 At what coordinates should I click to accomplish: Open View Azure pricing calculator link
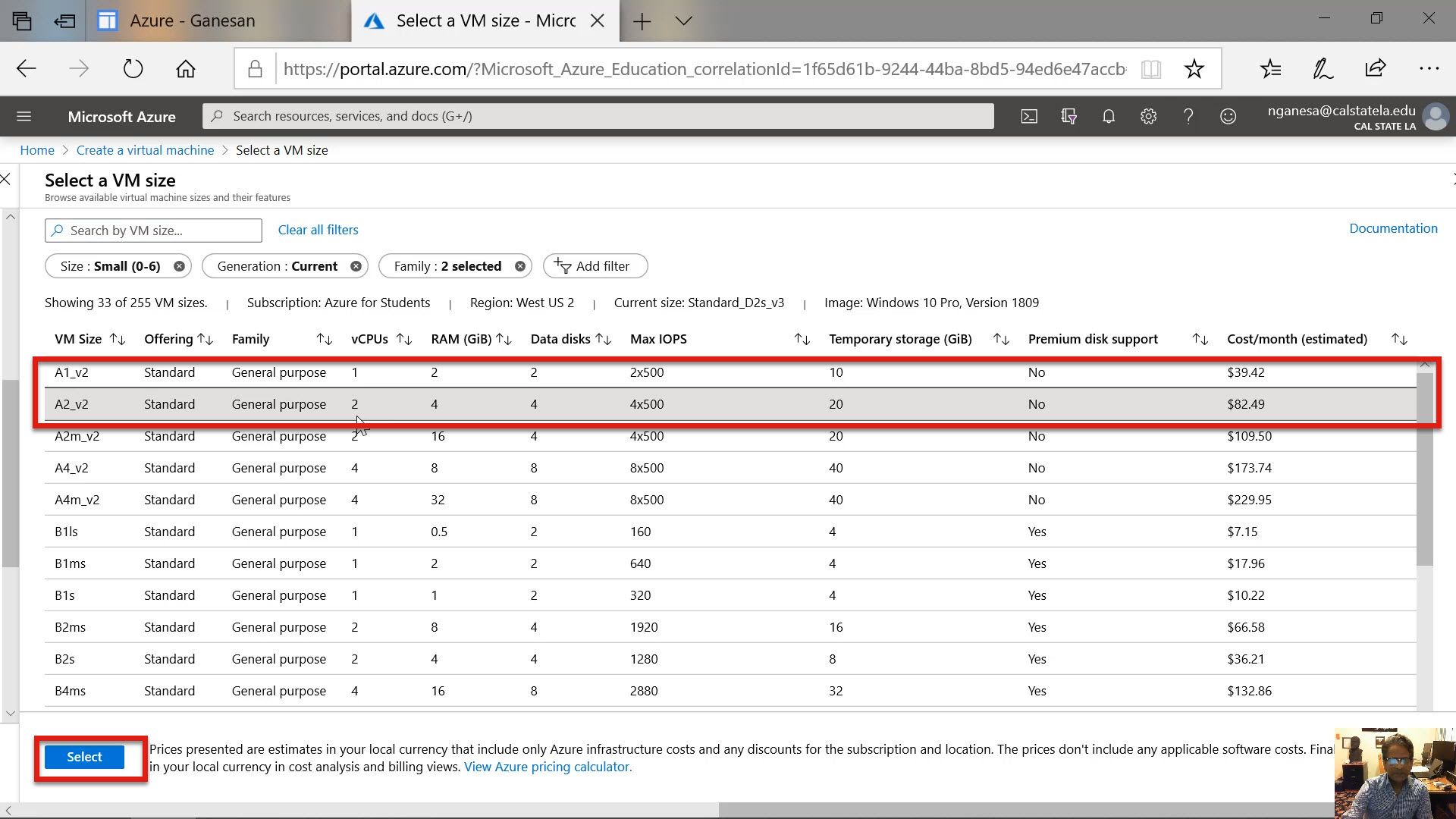tap(548, 767)
